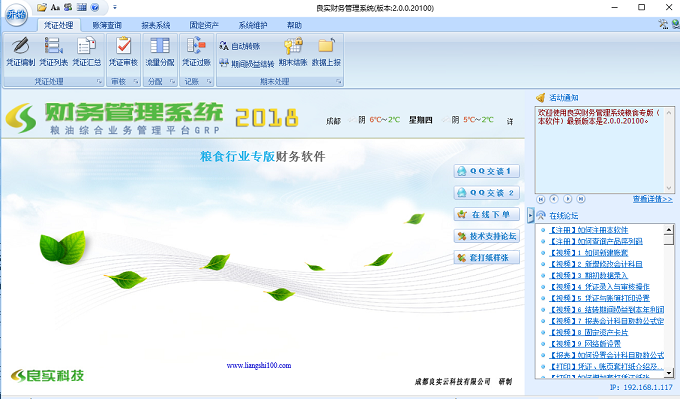Open the 期末结账 period-end closing icon
This screenshot has height=399, width=680.
coord(293,52)
